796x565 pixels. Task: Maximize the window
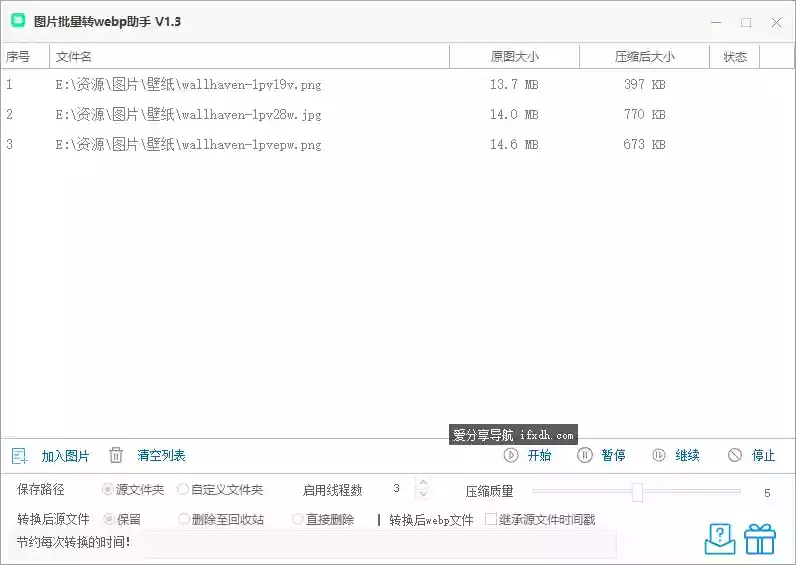tap(746, 22)
